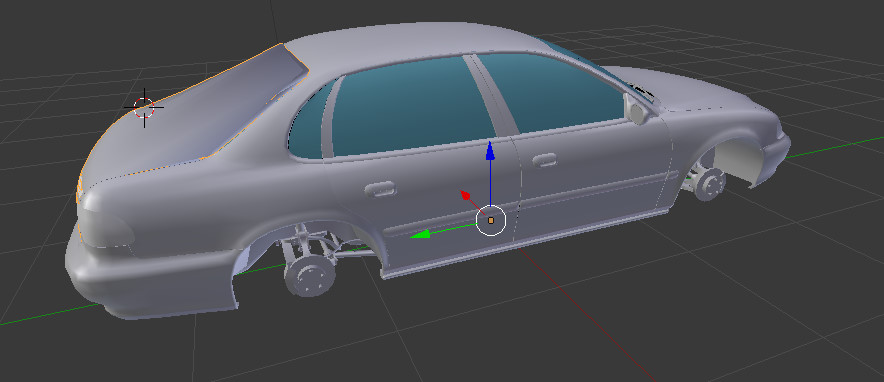Select the front wheel brake hub
The width and height of the screenshot is (884, 382).
click(x=709, y=184)
